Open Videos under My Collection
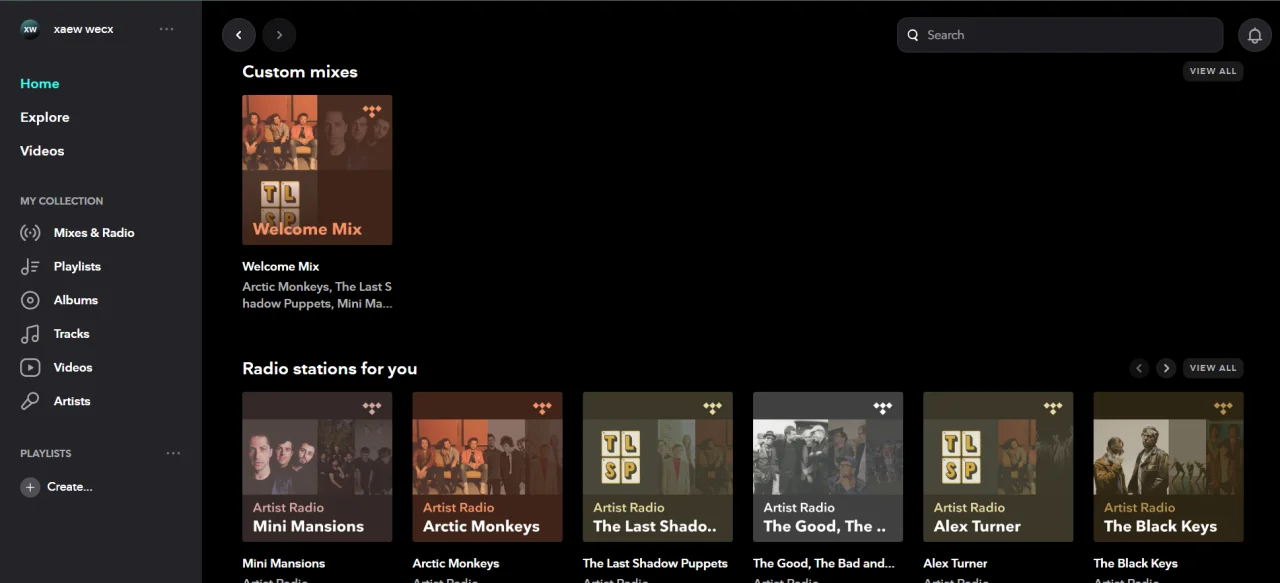1280x583 pixels. click(72, 367)
